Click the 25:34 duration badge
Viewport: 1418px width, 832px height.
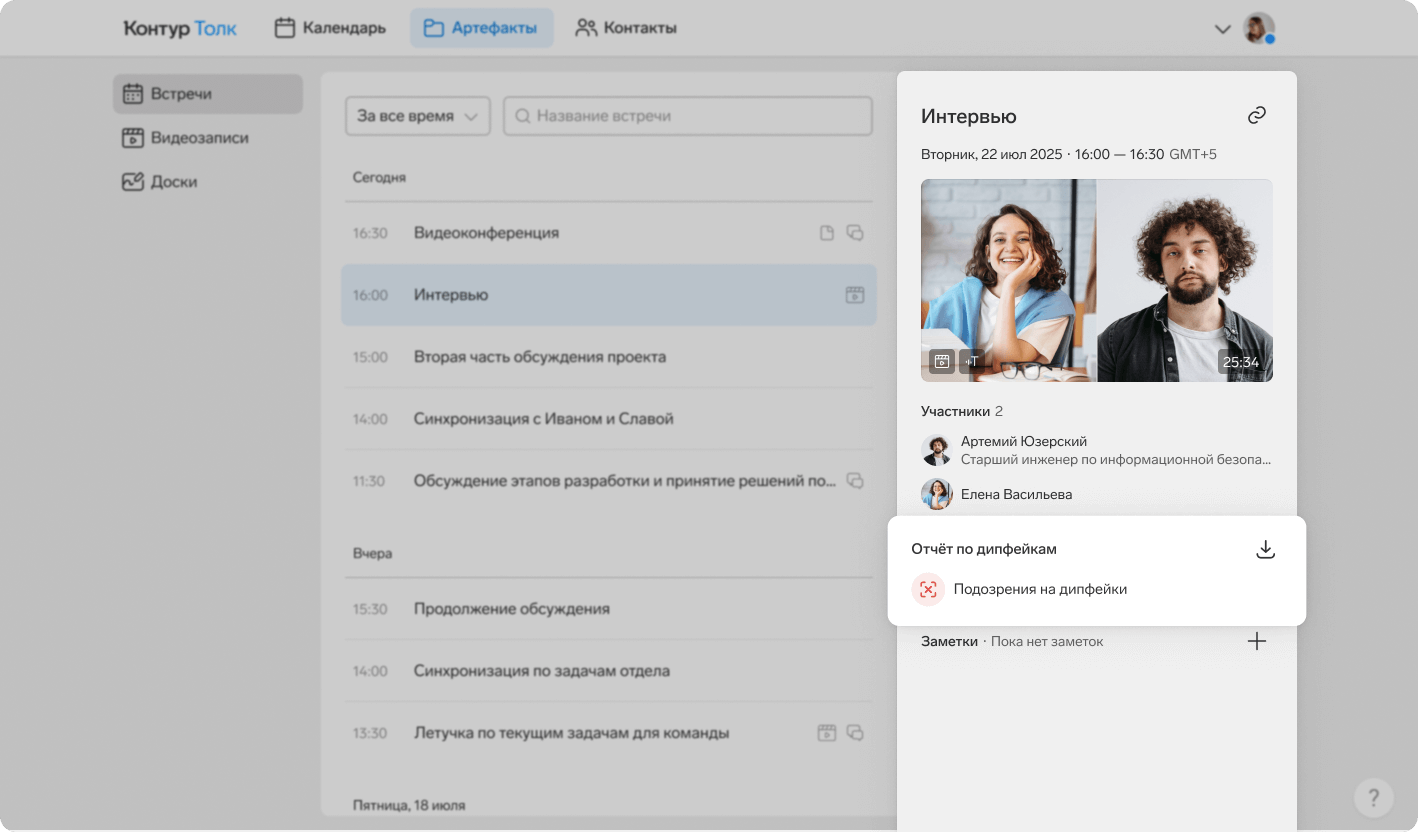click(1241, 362)
